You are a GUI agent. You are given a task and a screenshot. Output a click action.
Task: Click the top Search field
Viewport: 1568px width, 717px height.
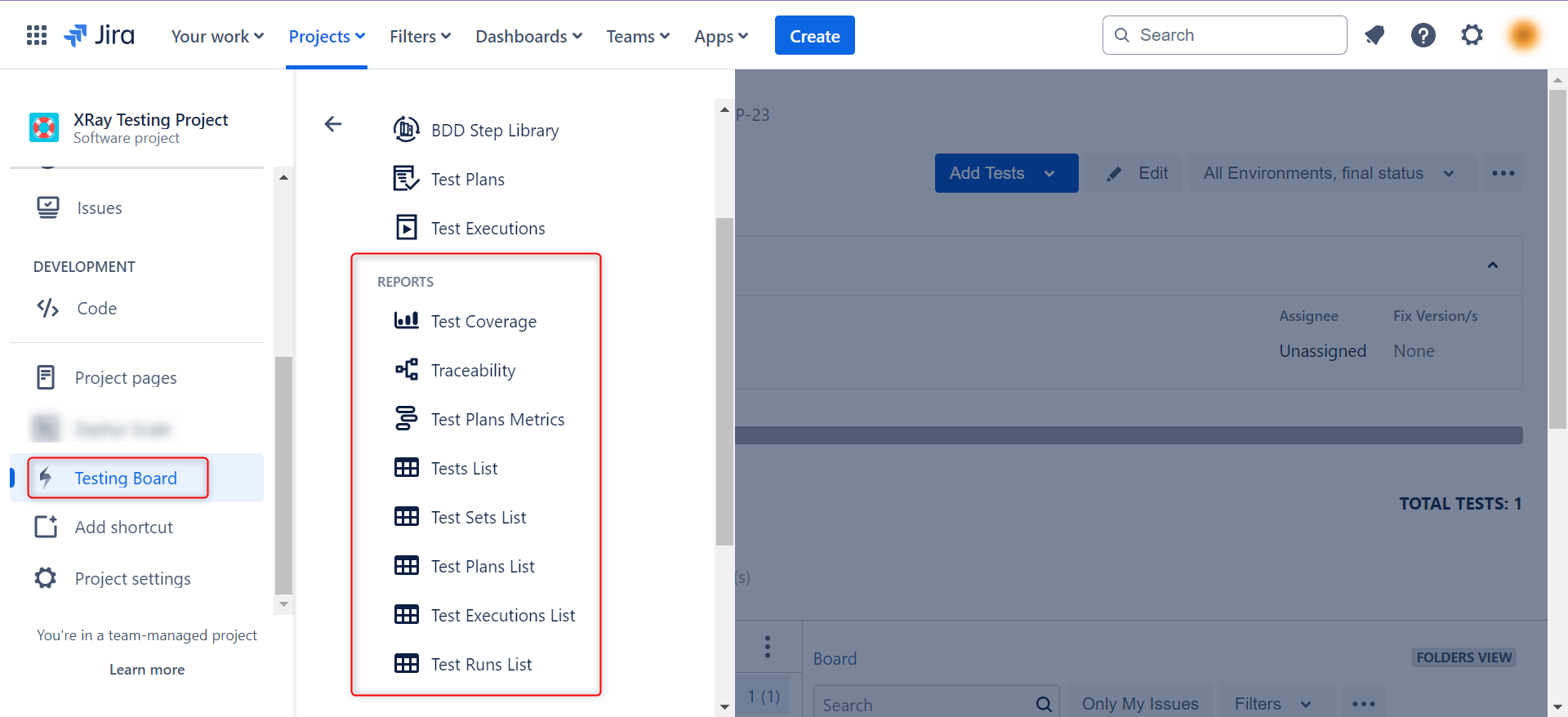click(x=1225, y=35)
